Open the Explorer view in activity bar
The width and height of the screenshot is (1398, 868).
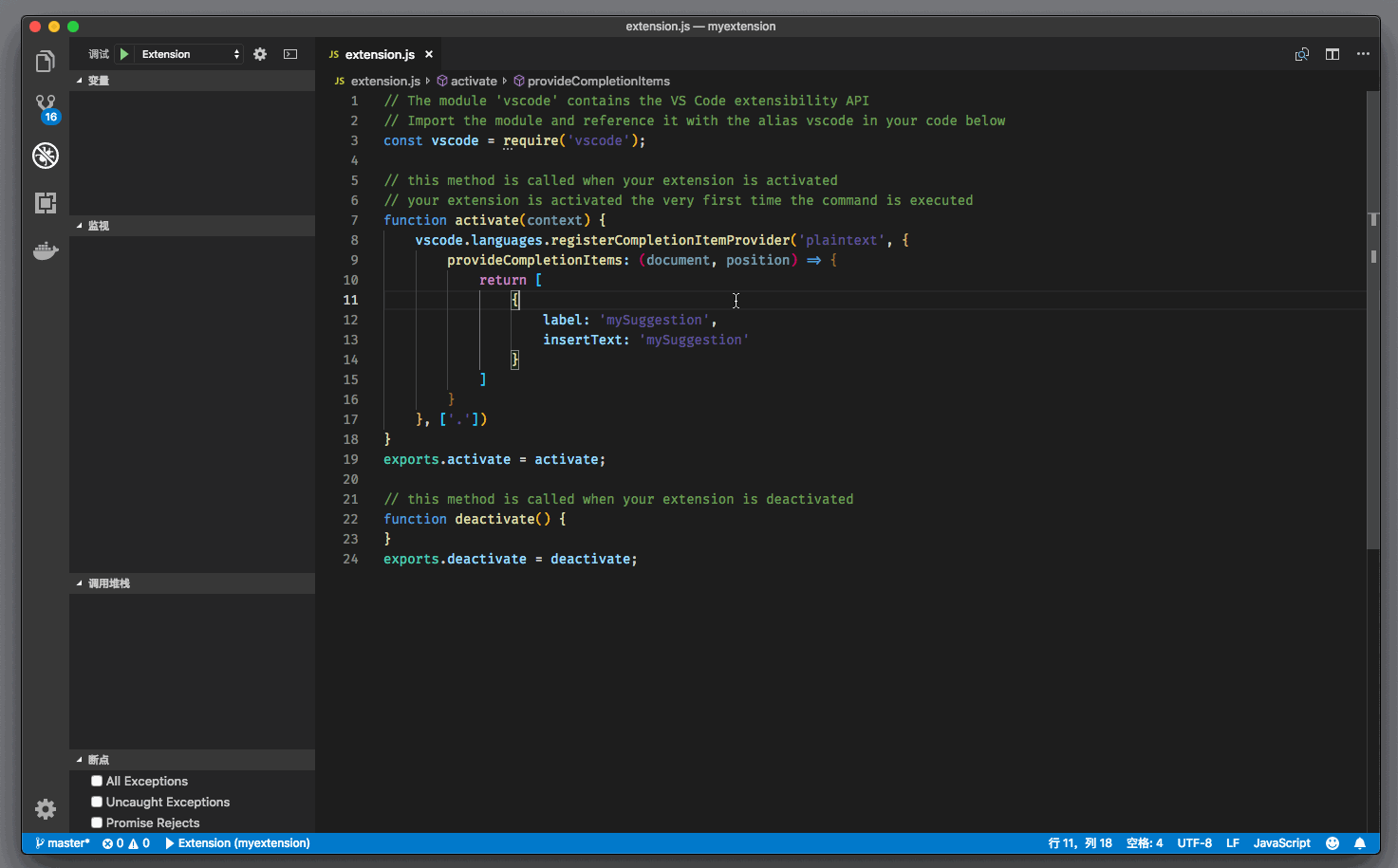click(45, 63)
